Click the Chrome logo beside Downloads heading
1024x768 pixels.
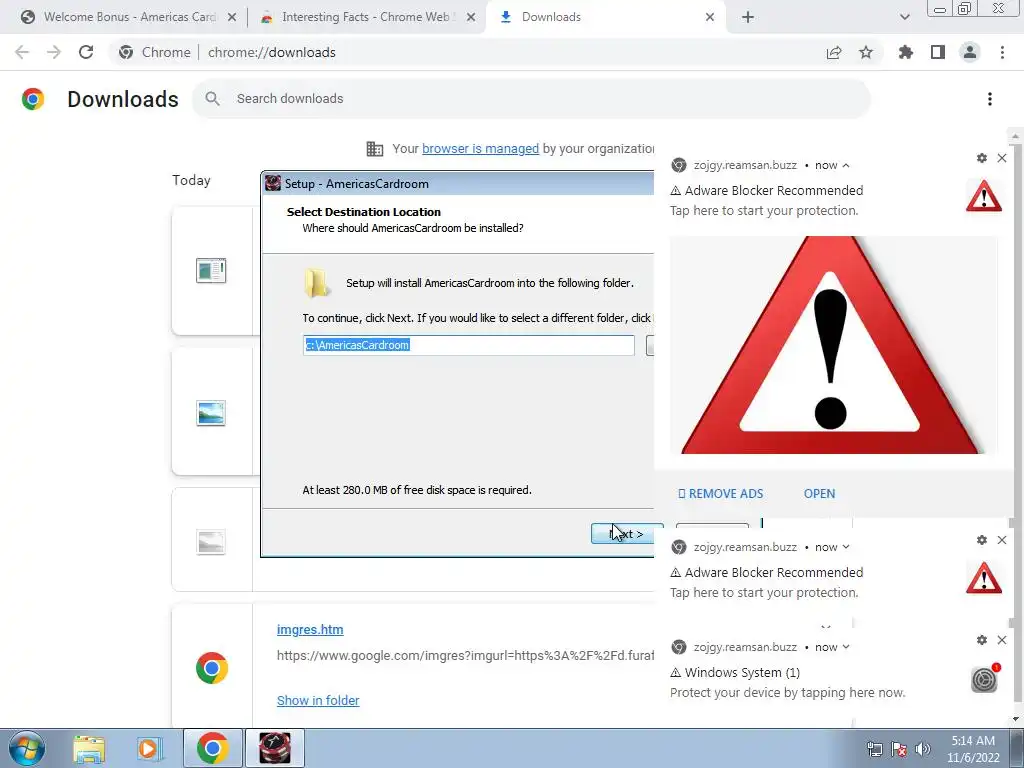[33, 99]
